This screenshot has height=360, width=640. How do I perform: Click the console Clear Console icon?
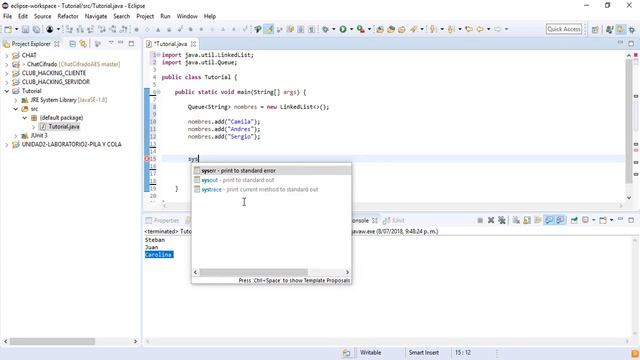tap(516, 220)
